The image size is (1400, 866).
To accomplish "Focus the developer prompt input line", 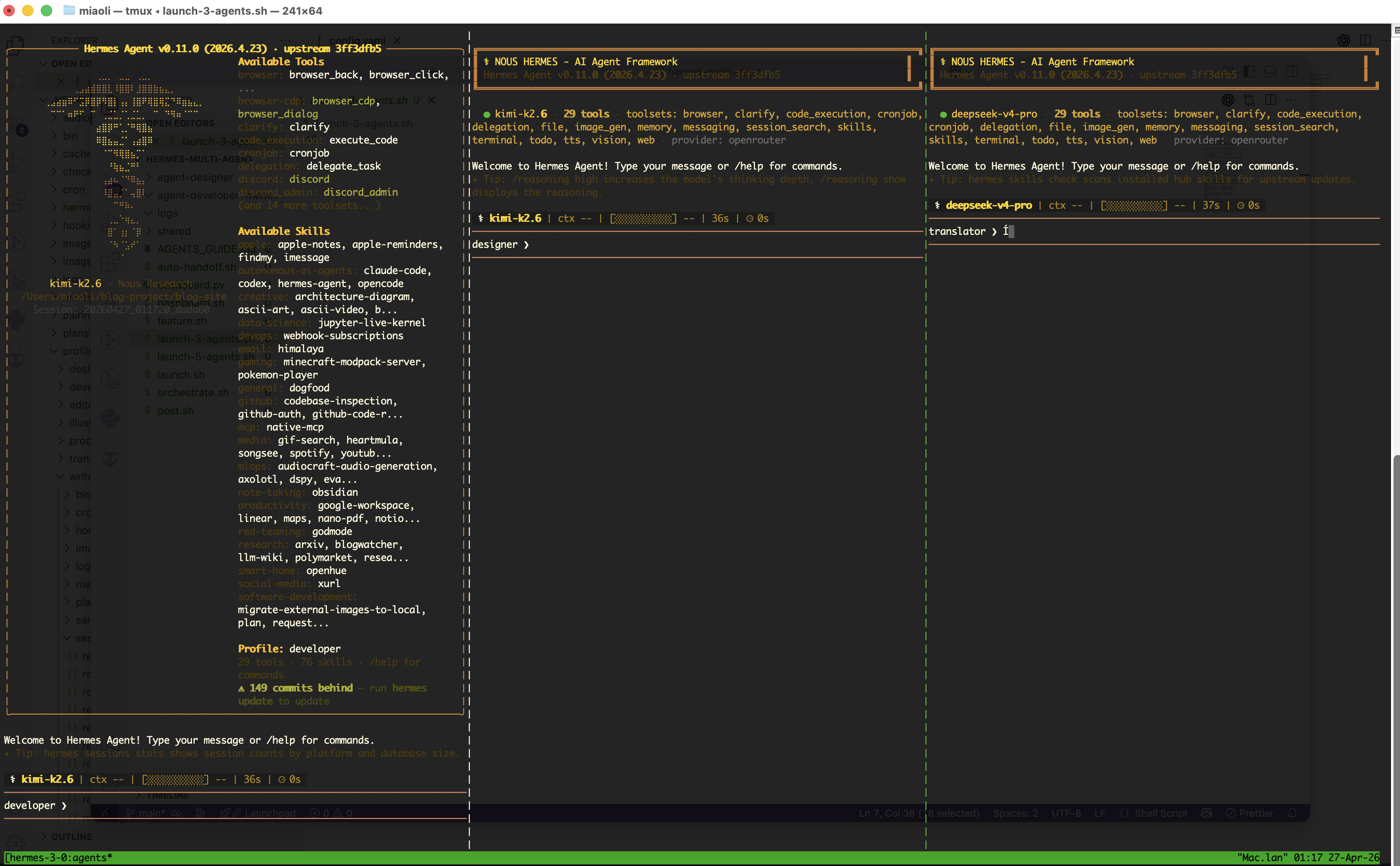I will point(235,805).
